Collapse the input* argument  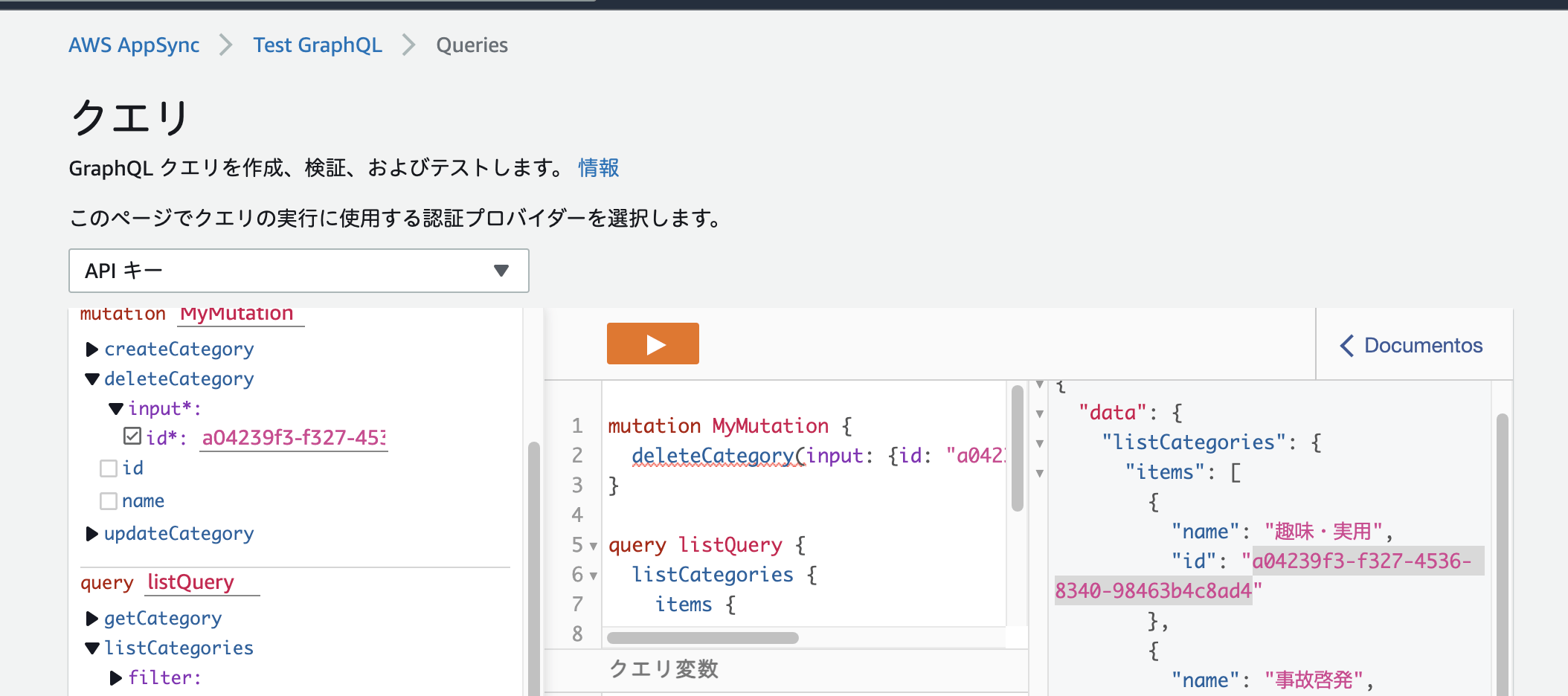tap(116, 409)
